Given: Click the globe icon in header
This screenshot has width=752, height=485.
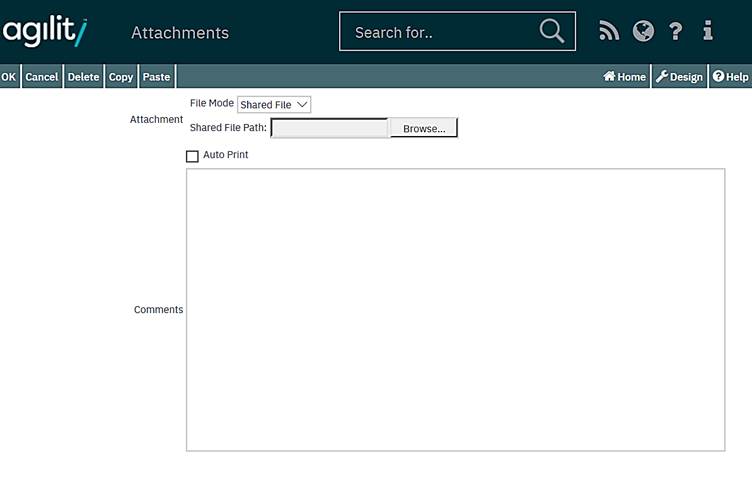Looking at the screenshot, I should pos(643,32).
